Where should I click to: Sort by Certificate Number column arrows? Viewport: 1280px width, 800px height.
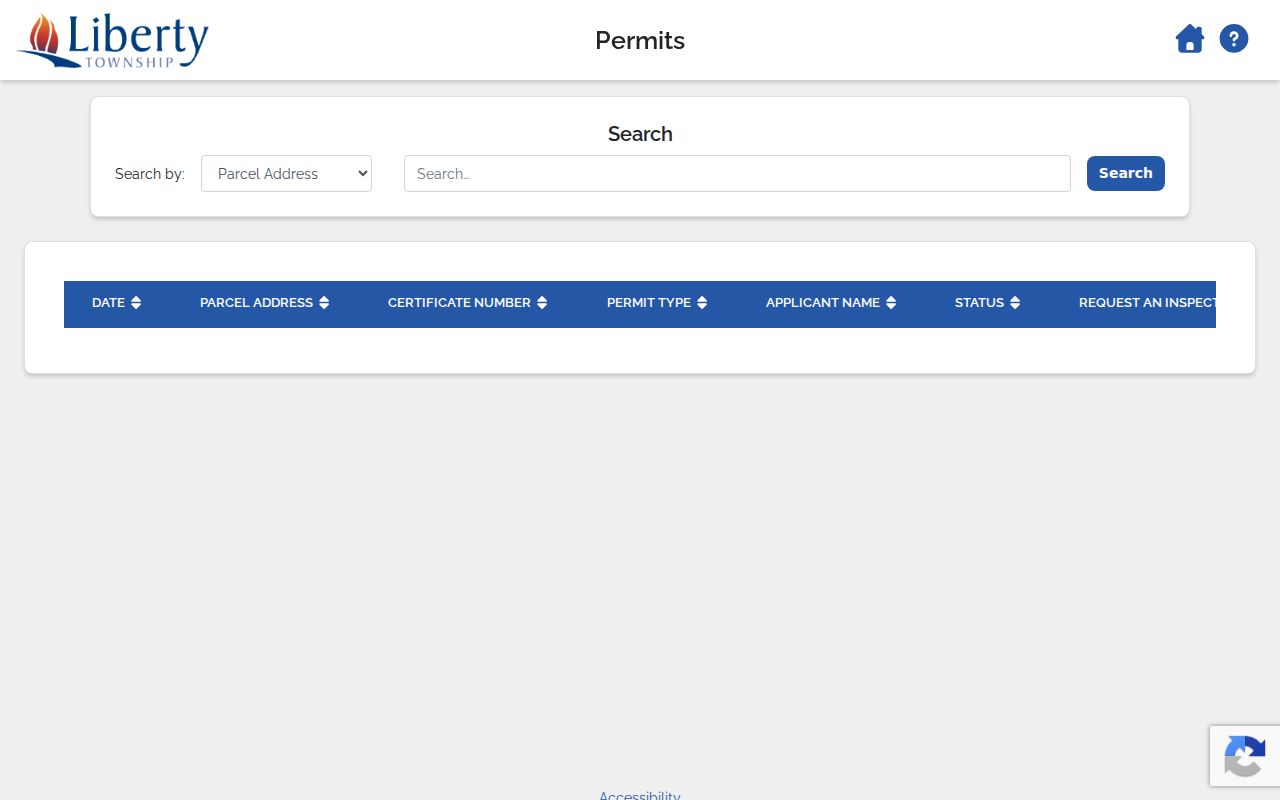(x=542, y=303)
